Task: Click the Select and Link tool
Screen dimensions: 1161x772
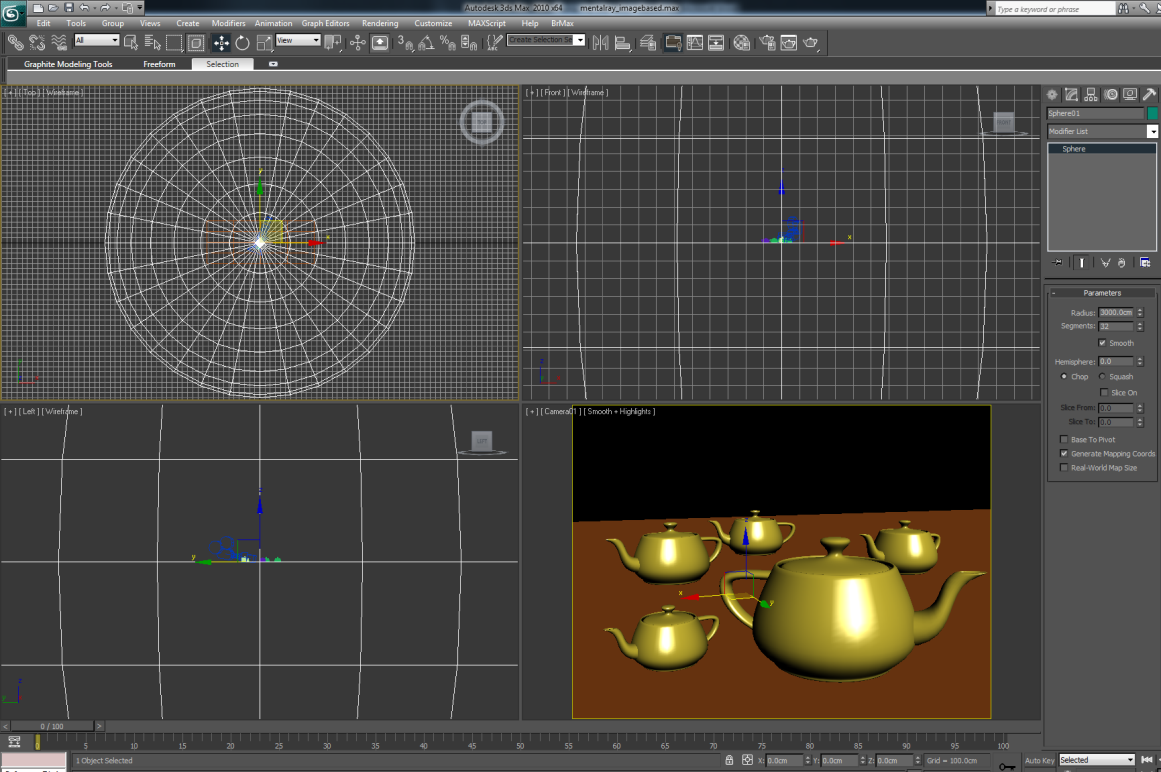Action: 15,43
